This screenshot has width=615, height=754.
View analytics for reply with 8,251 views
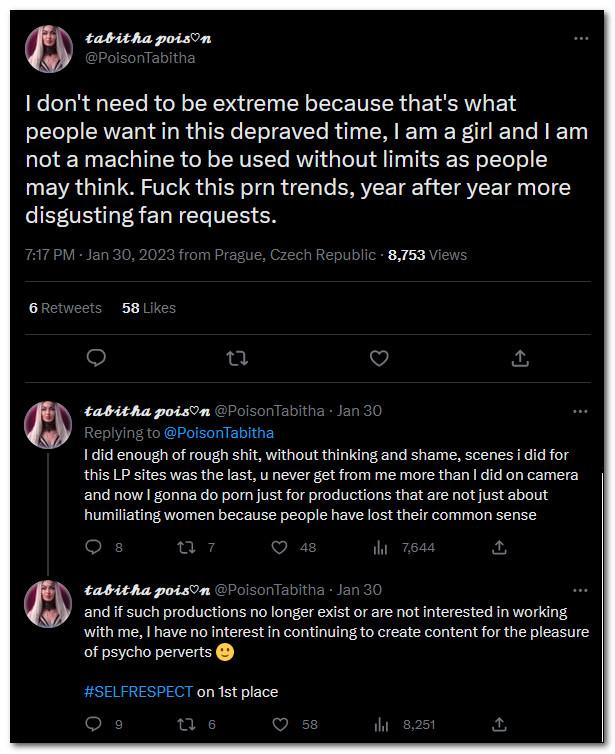381,725
